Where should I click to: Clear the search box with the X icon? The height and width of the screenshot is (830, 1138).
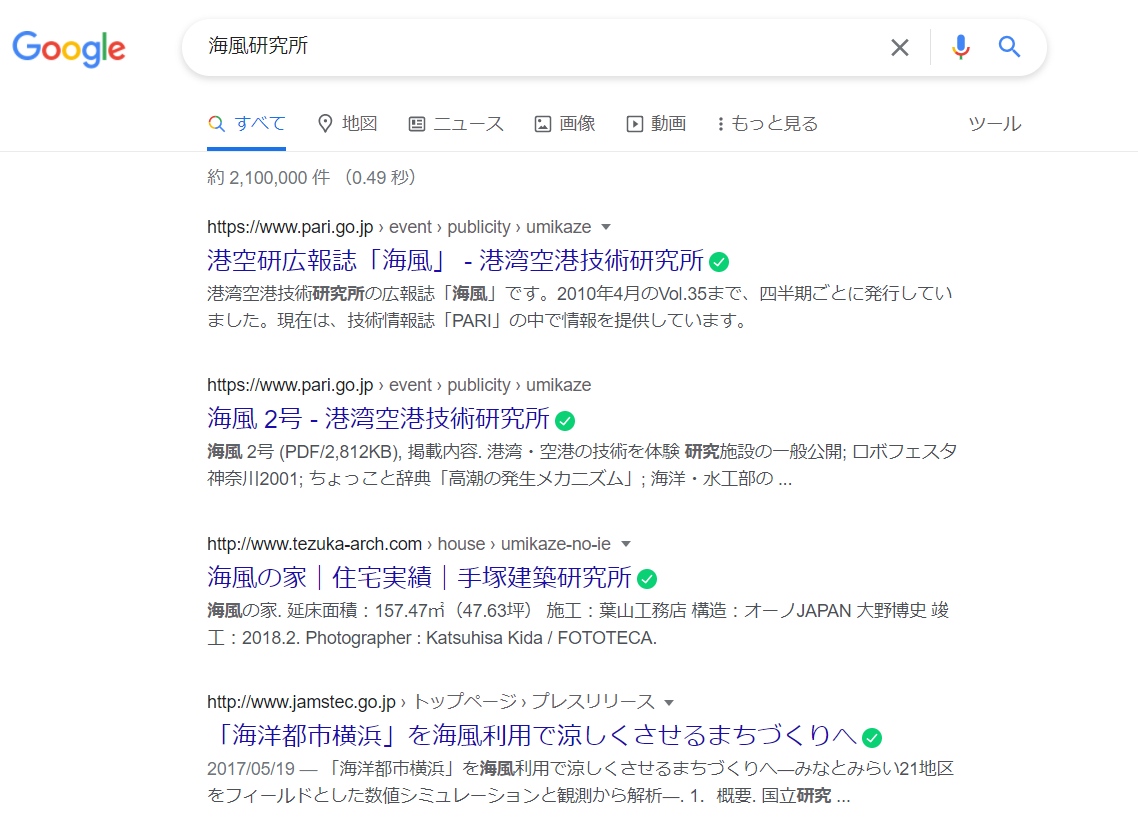pos(899,47)
